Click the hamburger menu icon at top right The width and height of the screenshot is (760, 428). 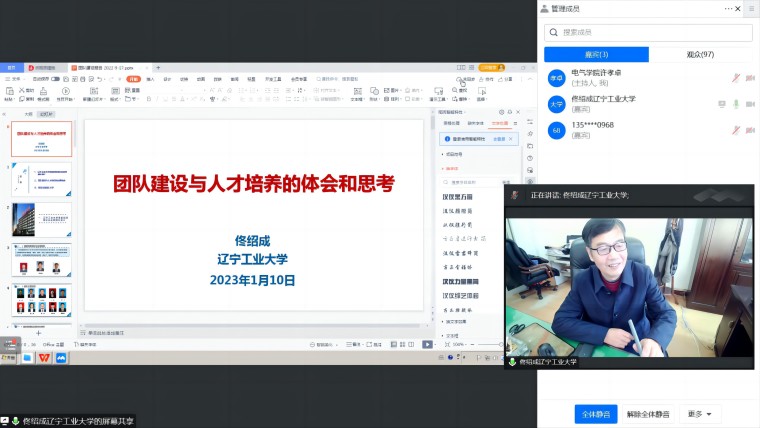(x=750, y=8)
